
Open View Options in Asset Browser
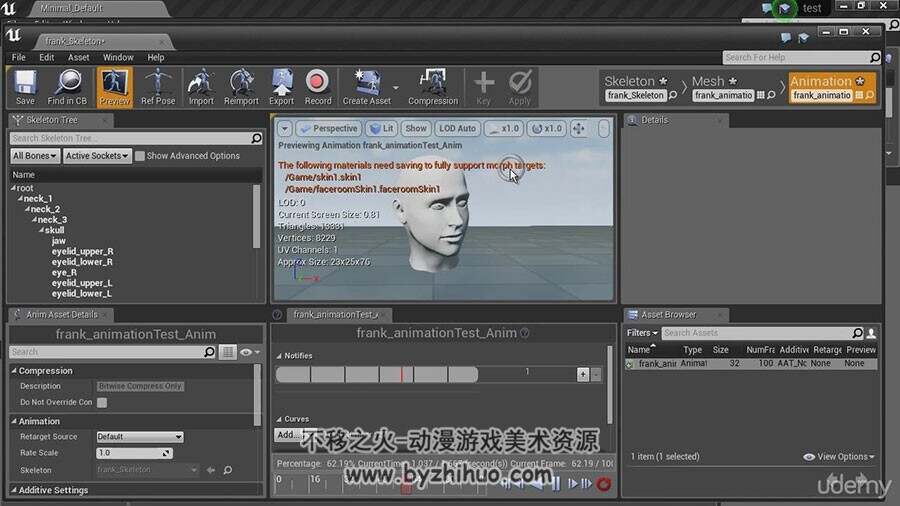839,457
